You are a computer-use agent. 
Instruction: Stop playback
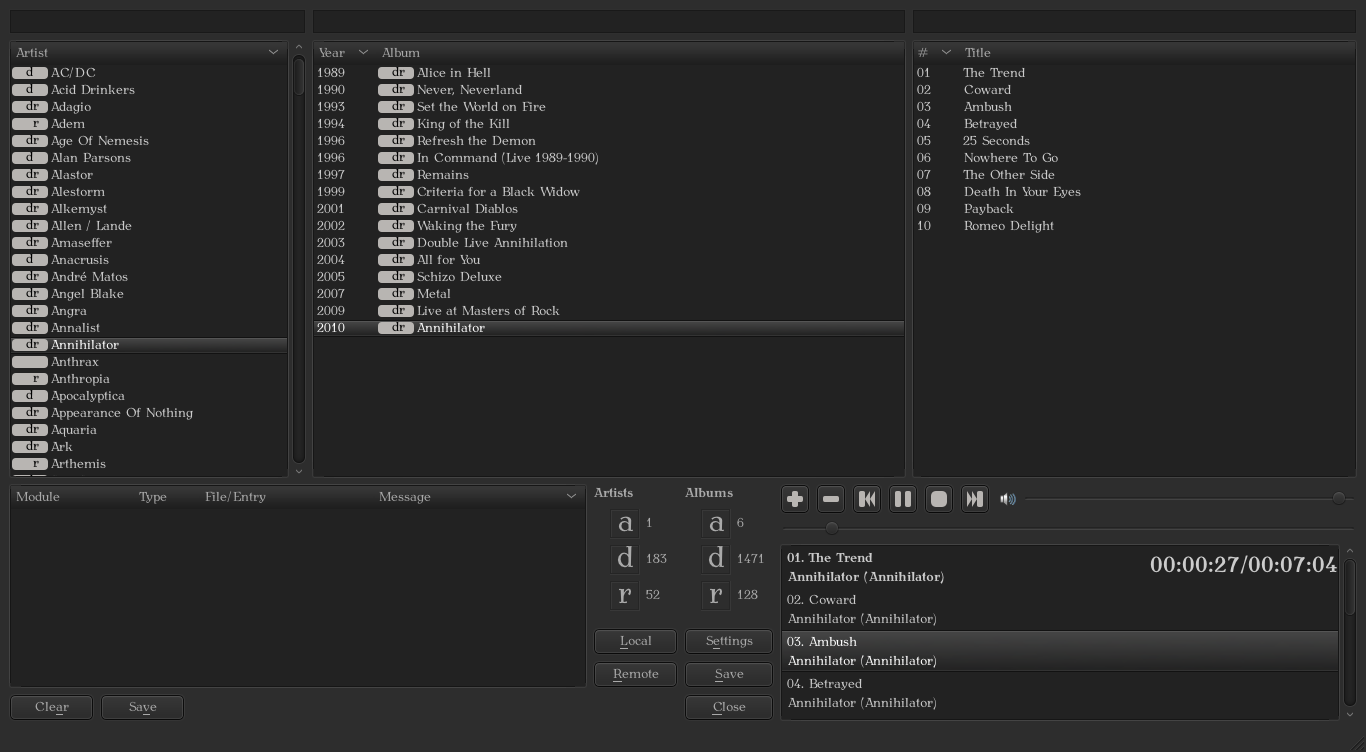[x=939, y=499]
